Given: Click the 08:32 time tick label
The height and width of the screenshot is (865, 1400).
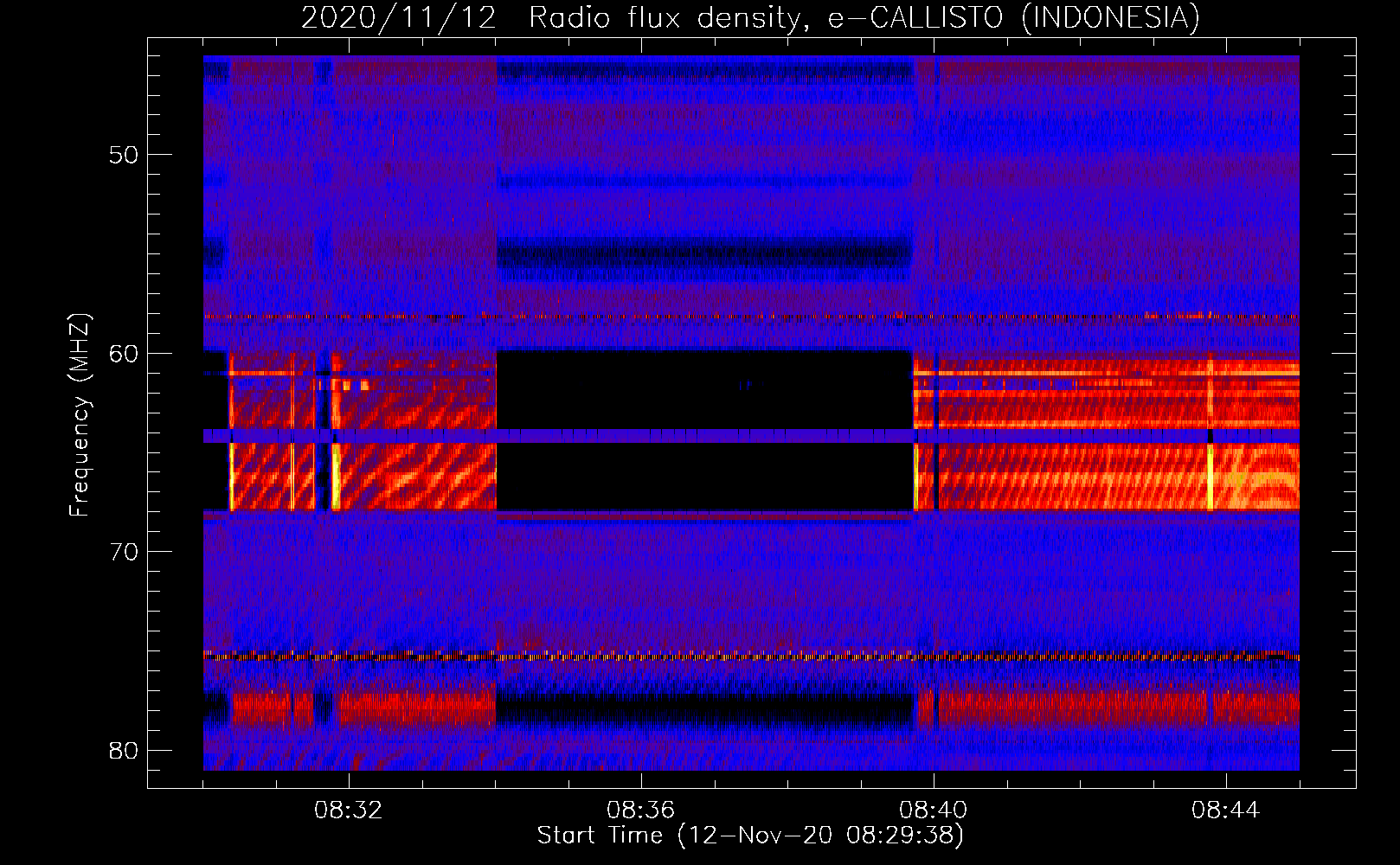Looking at the screenshot, I should point(349,811).
